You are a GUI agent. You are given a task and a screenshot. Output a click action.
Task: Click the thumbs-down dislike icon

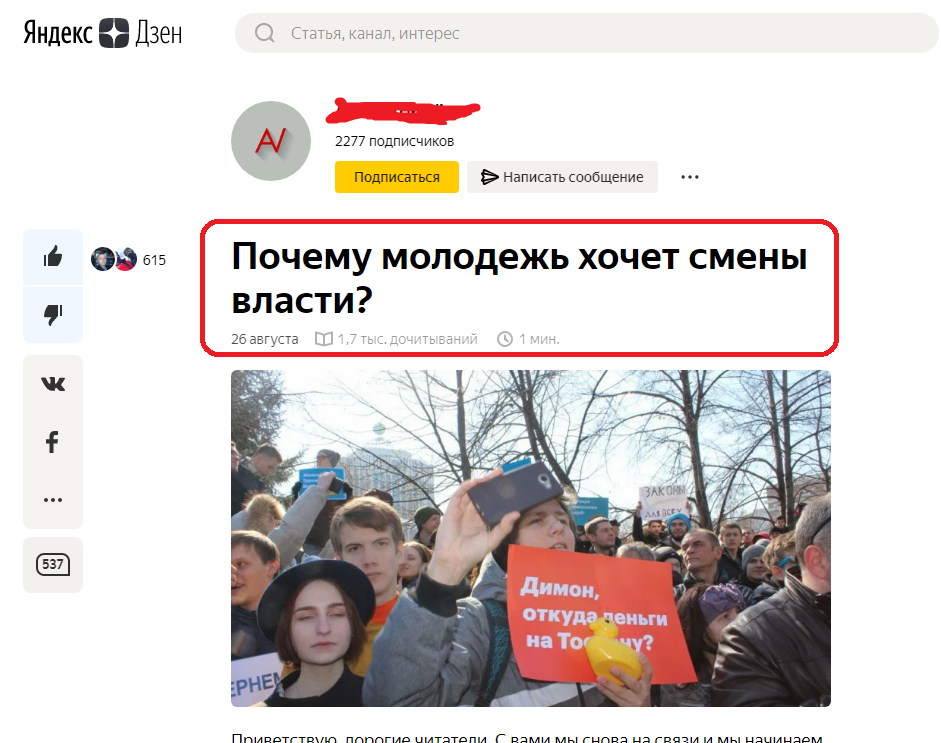[x=53, y=314]
